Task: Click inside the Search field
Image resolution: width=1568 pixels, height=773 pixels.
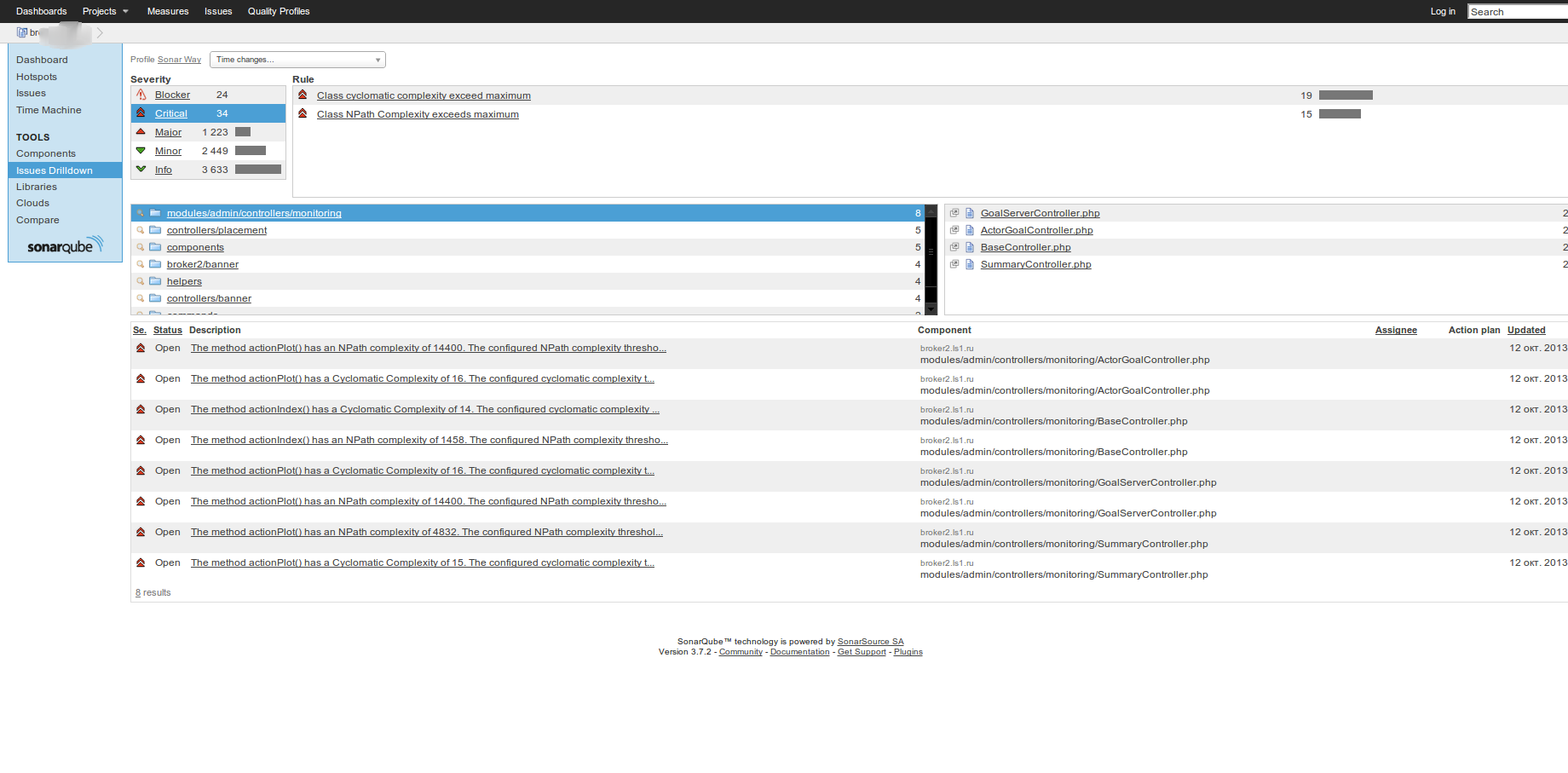Action: click(1517, 12)
